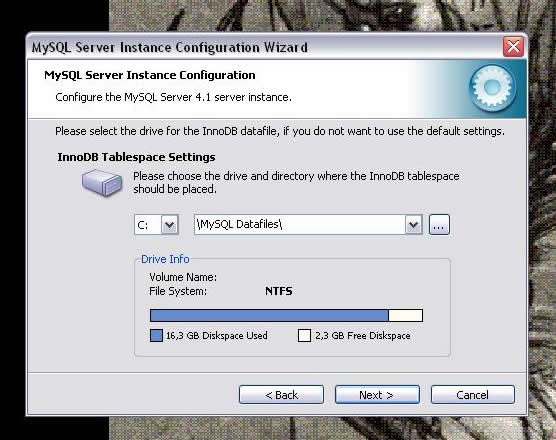Screen dimensions: 556x440
Task: Click the Volume Name label
Action: click(183, 277)
